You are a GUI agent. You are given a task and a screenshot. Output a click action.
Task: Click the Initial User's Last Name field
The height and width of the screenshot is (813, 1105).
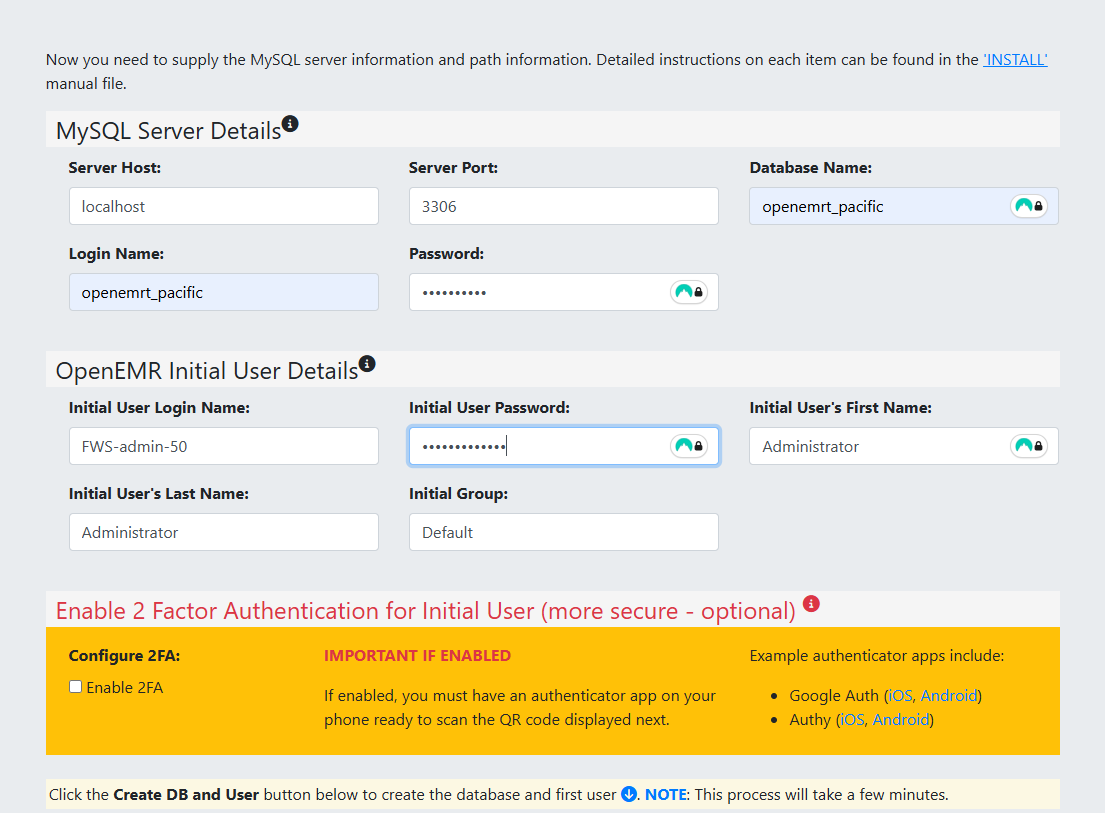click(223, 532)
